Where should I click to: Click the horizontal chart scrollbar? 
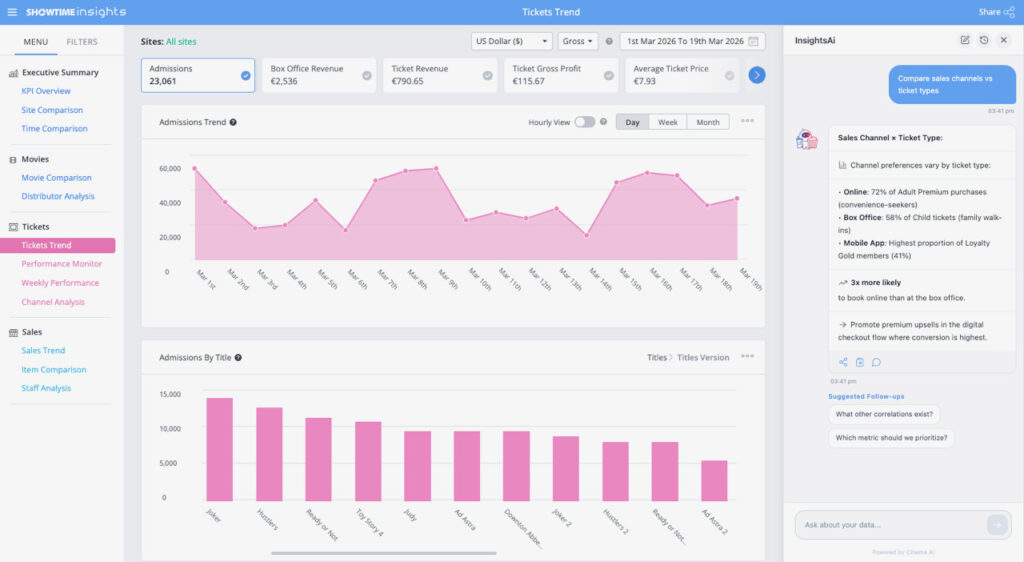click(x=383, y=553)
